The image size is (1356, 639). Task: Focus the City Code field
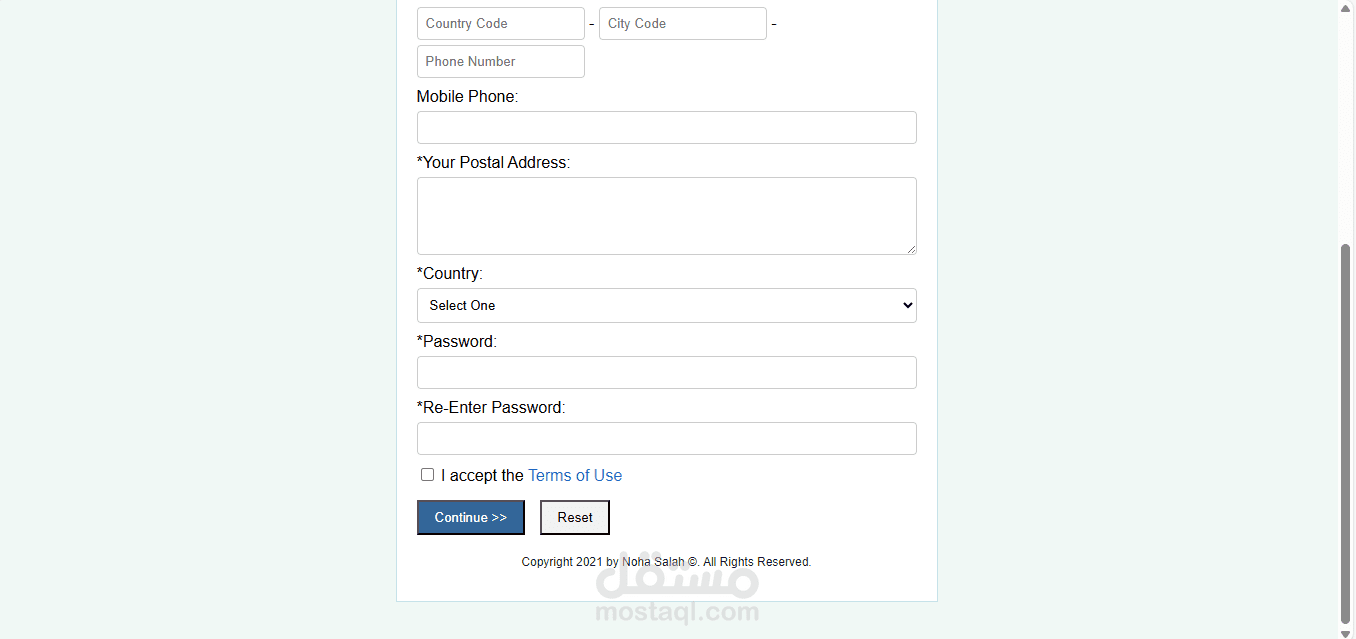pos(683,23)
